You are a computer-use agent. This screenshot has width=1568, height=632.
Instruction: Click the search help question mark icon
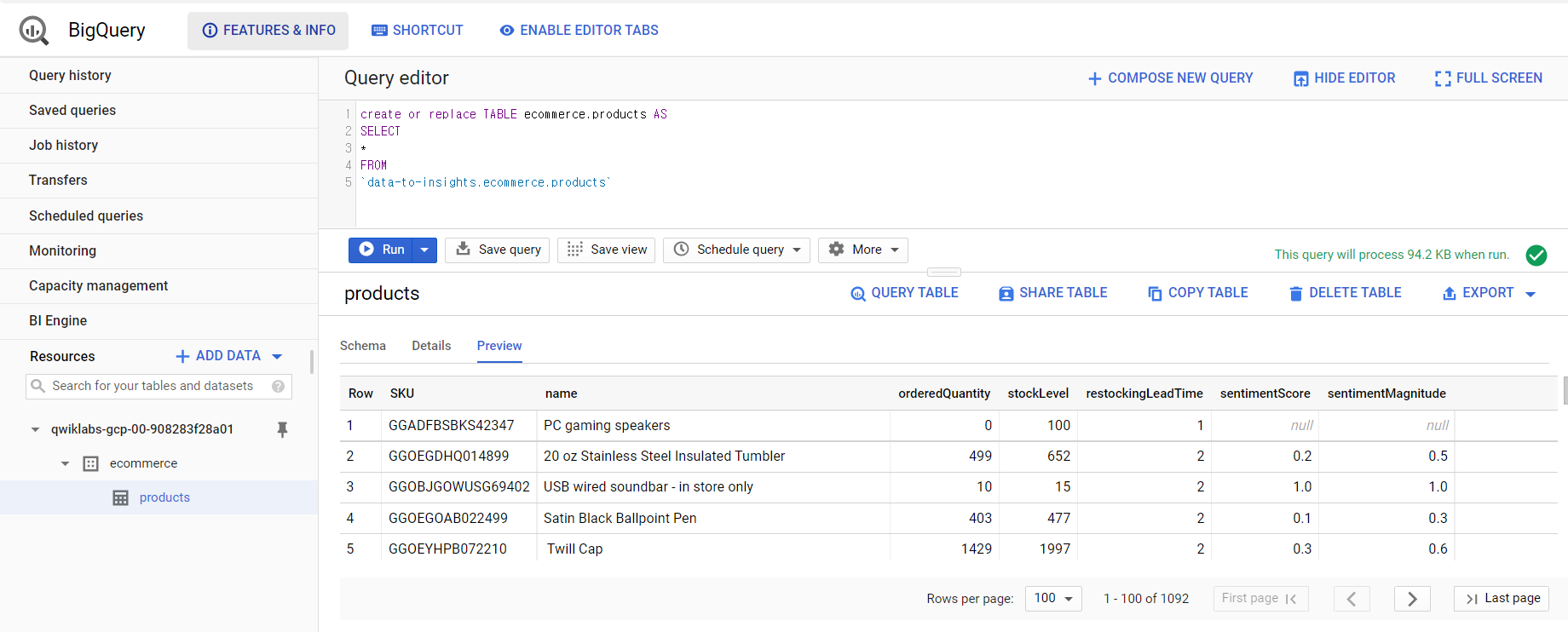point(278,386)
